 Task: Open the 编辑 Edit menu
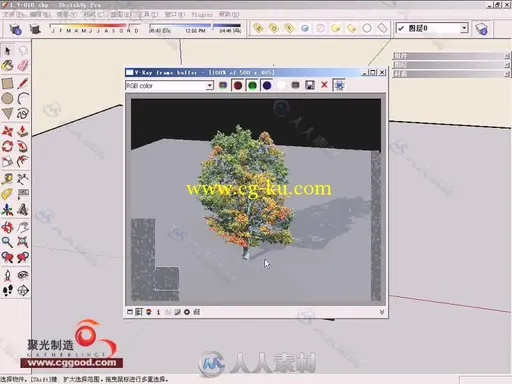point(40,14)
